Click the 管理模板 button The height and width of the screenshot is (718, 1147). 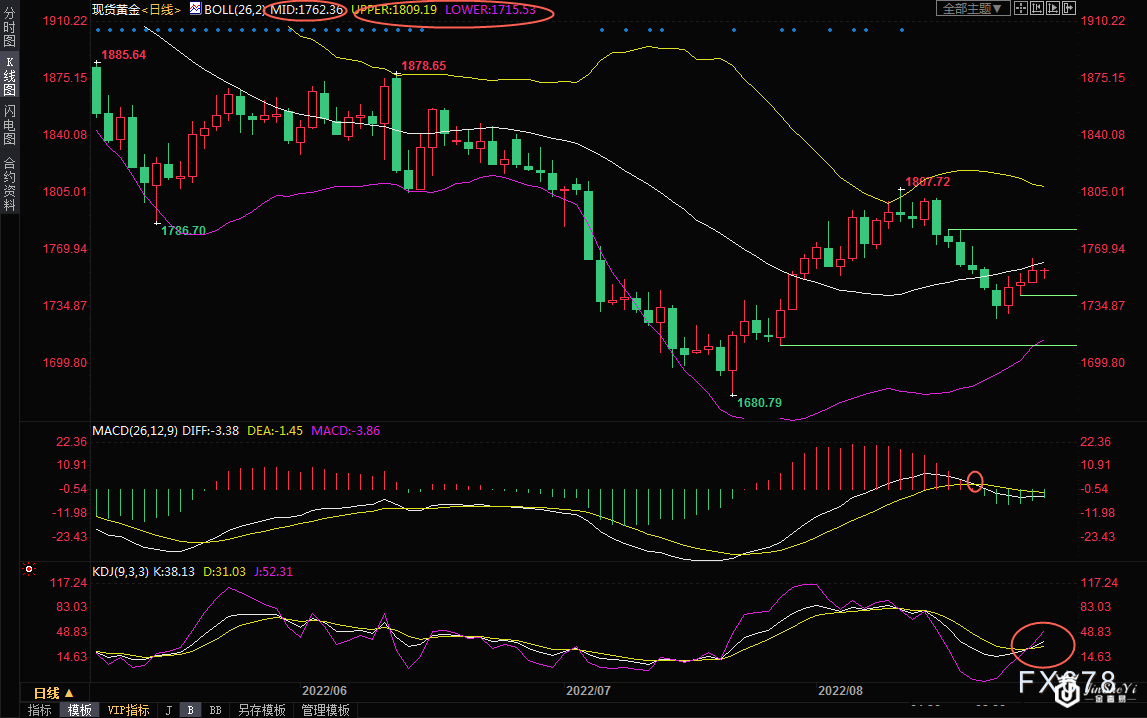pos(325,710)
